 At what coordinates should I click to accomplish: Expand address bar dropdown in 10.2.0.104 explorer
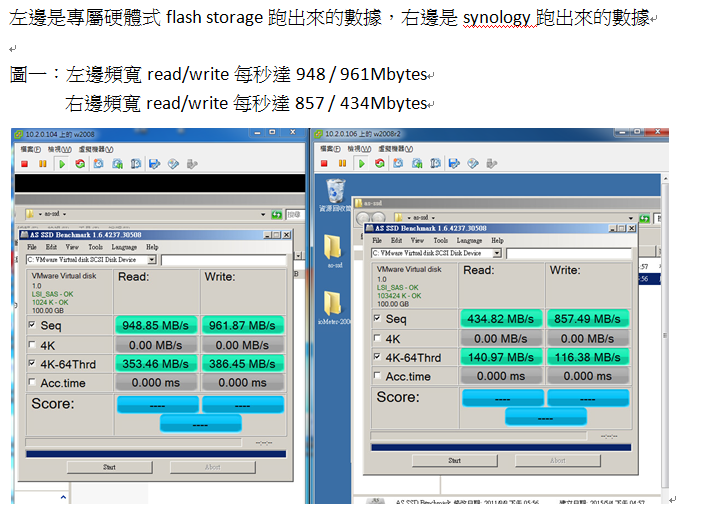(x=263, y=215)
